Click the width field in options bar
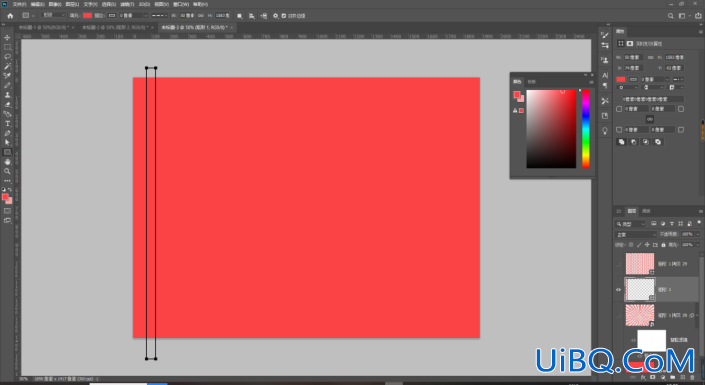705x385 pixels. [x=187, y=16]
